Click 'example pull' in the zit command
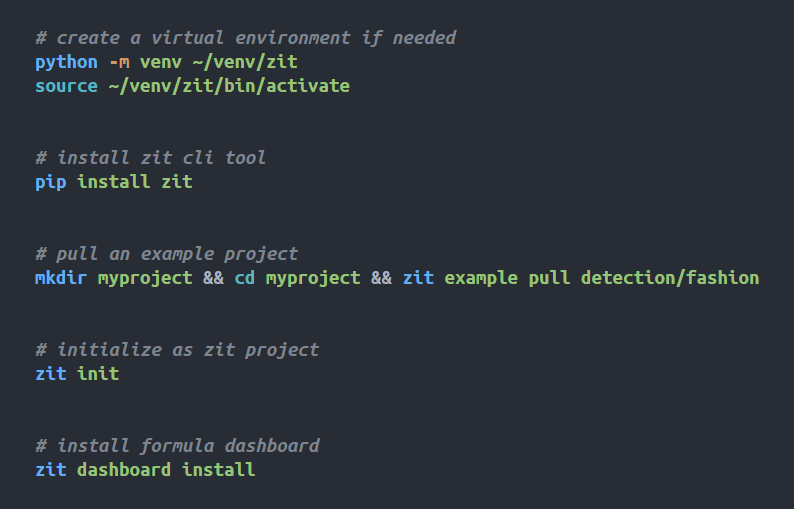The image size is (794, 509). point(507,279)
